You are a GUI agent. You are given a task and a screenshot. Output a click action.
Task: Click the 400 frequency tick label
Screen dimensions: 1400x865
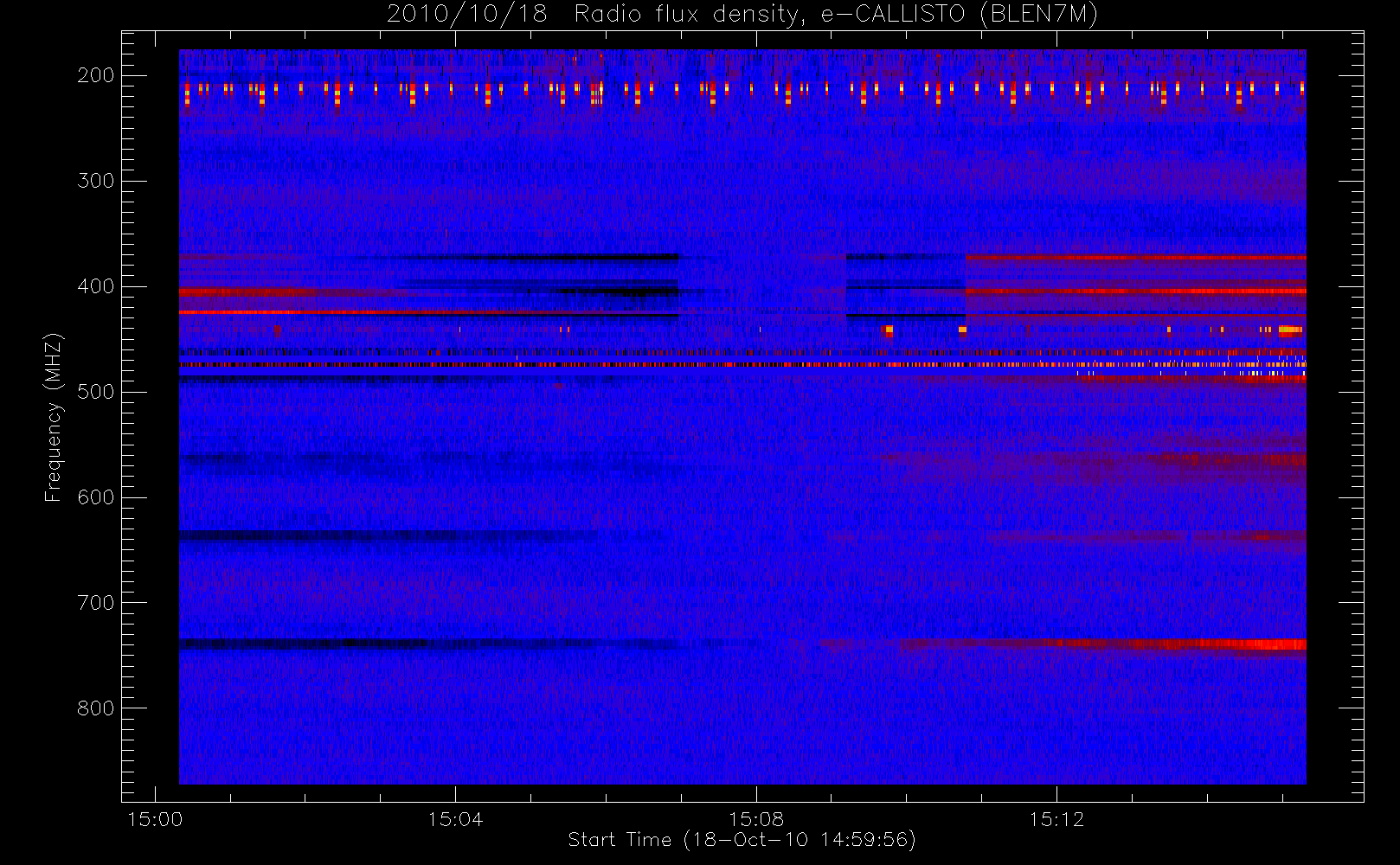(96, 286)
